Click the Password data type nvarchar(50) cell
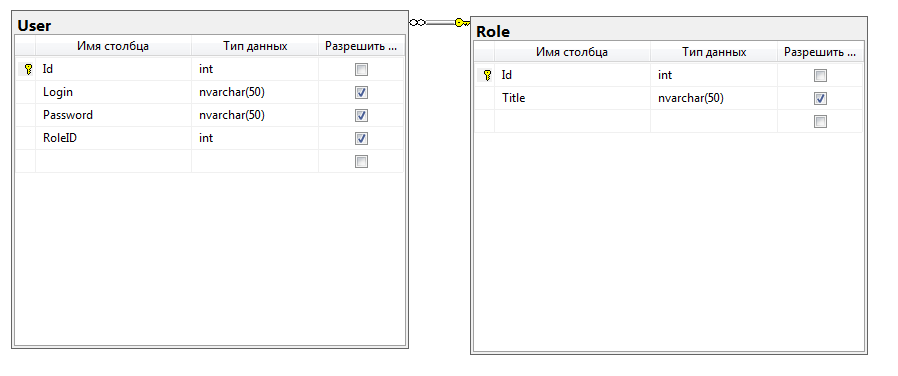This screenshot has height=376, width=898. [x=255, y=115]
